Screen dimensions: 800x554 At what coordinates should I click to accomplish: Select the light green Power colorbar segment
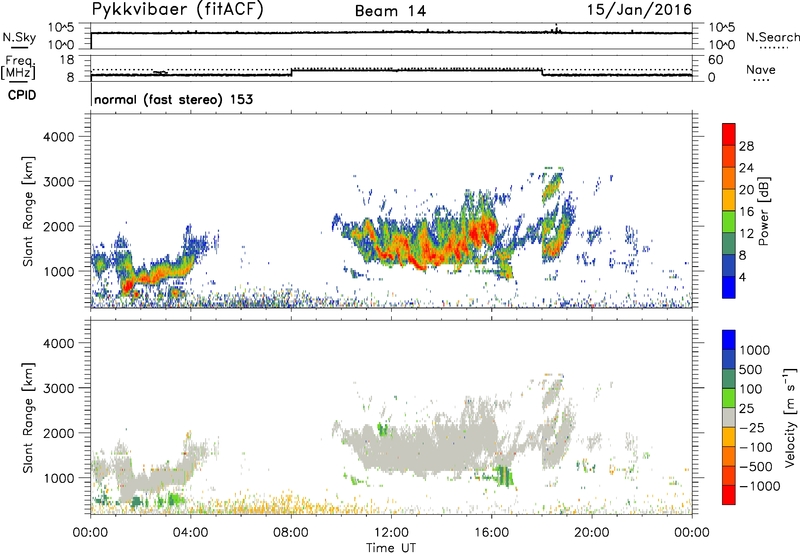click(729, 222)
